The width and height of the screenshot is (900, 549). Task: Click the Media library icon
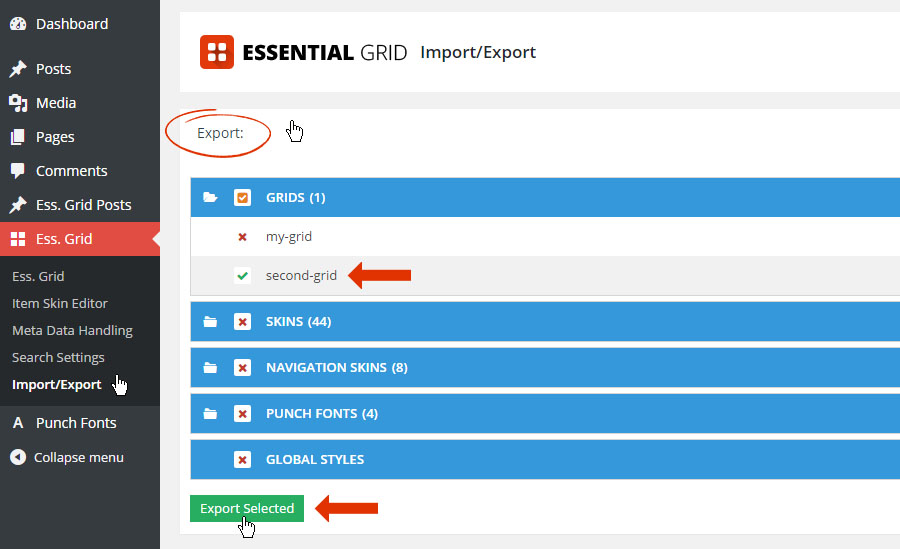18,103
